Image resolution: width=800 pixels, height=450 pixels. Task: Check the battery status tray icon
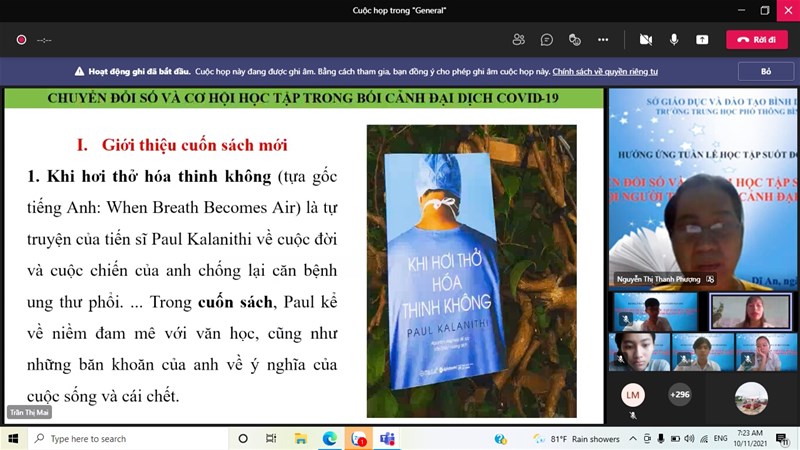[675, 439]
